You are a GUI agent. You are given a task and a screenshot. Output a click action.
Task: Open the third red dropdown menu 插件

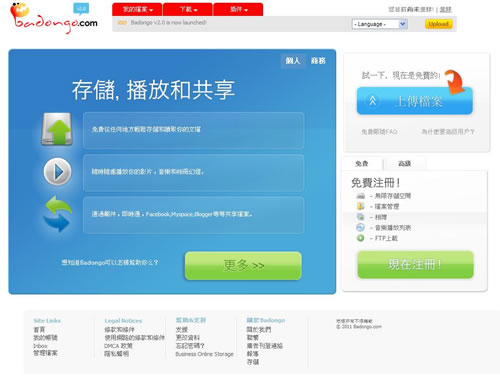(238, 9)
